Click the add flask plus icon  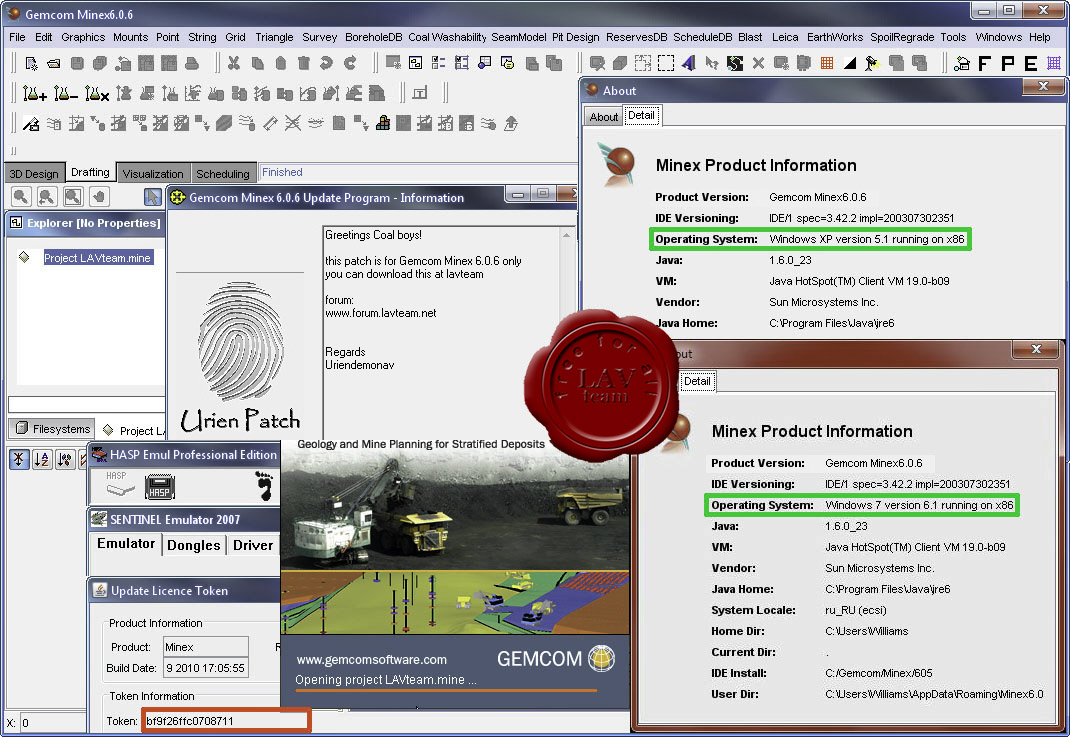[x=34, y=93]
